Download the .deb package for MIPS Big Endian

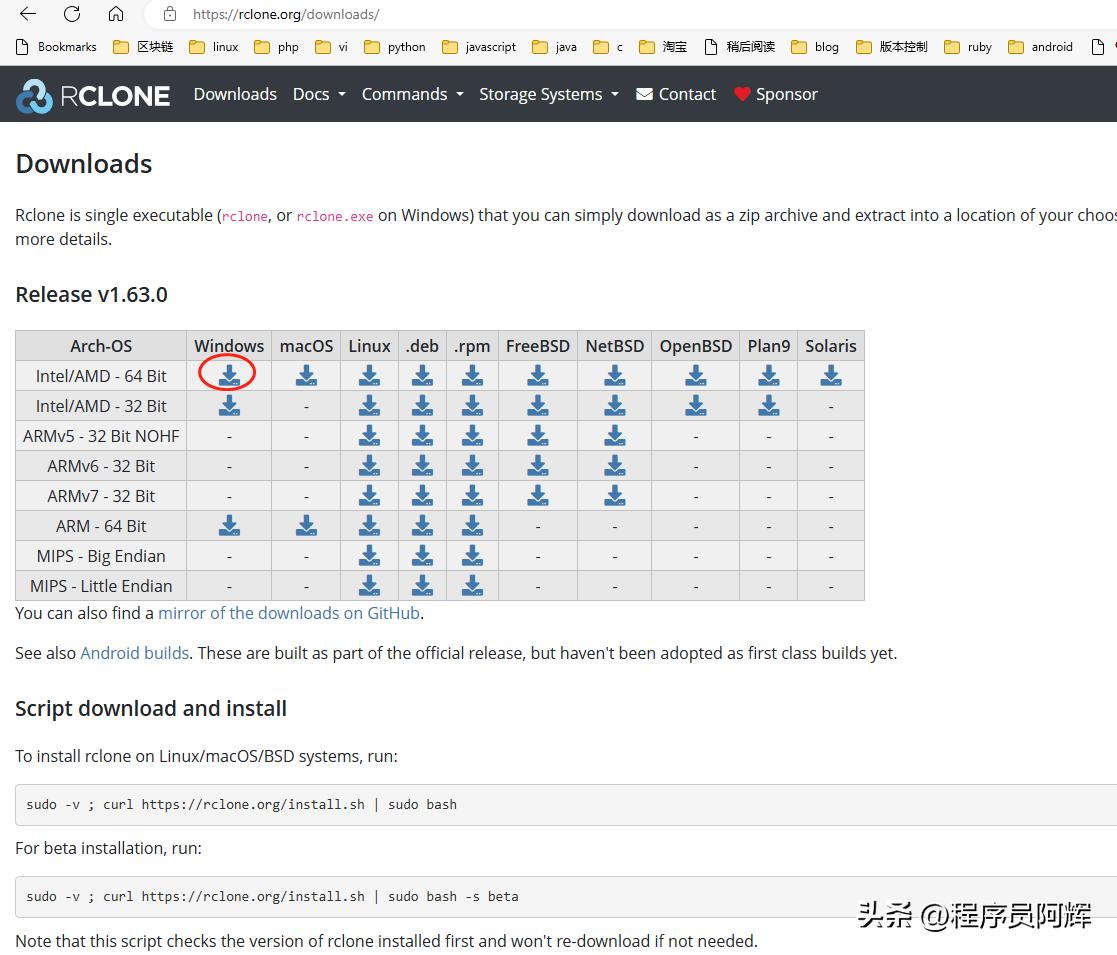421,555
